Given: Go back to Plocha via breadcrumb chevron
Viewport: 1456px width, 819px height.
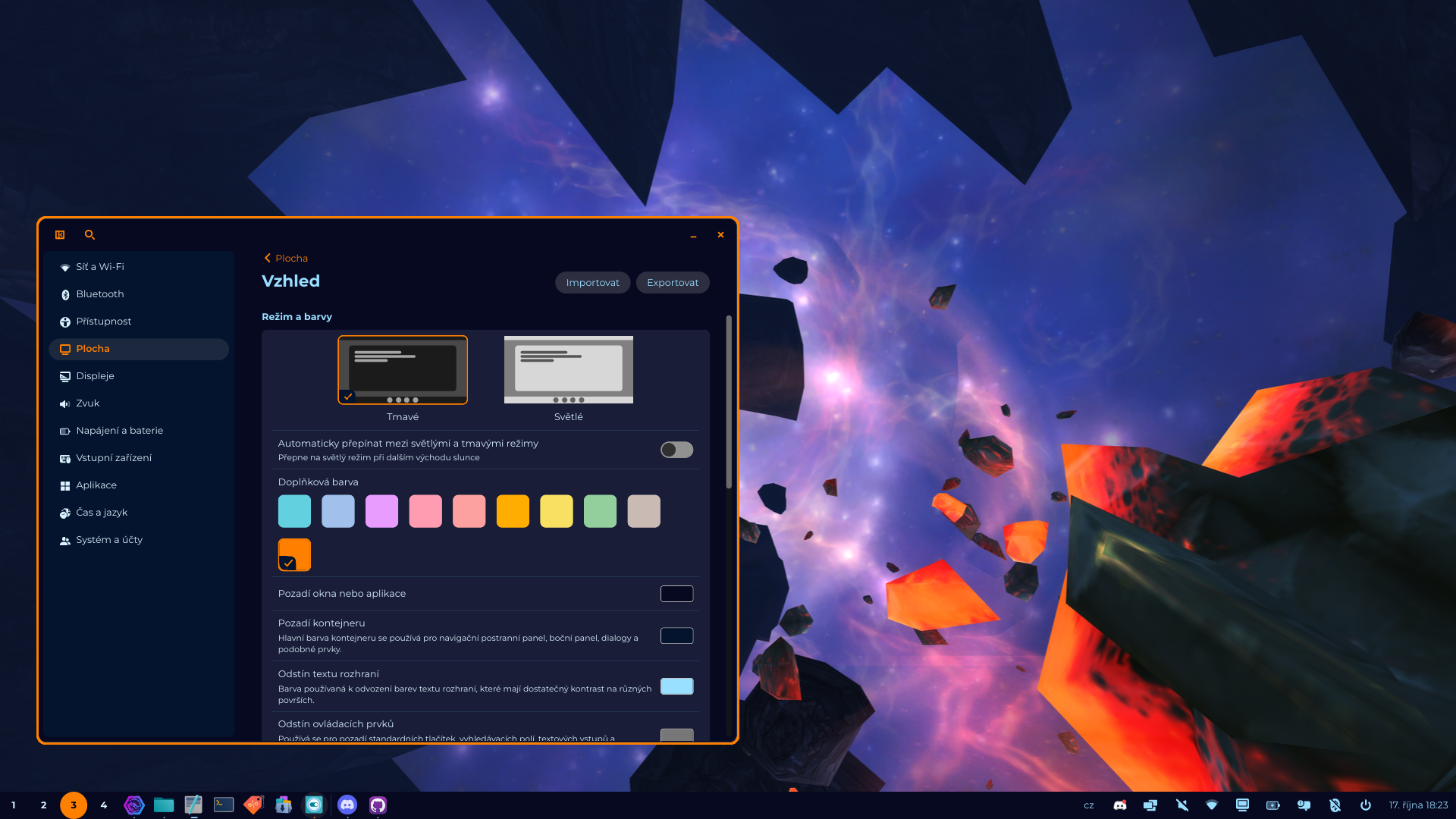Looking at the screenshot, I should pos(268,258).
